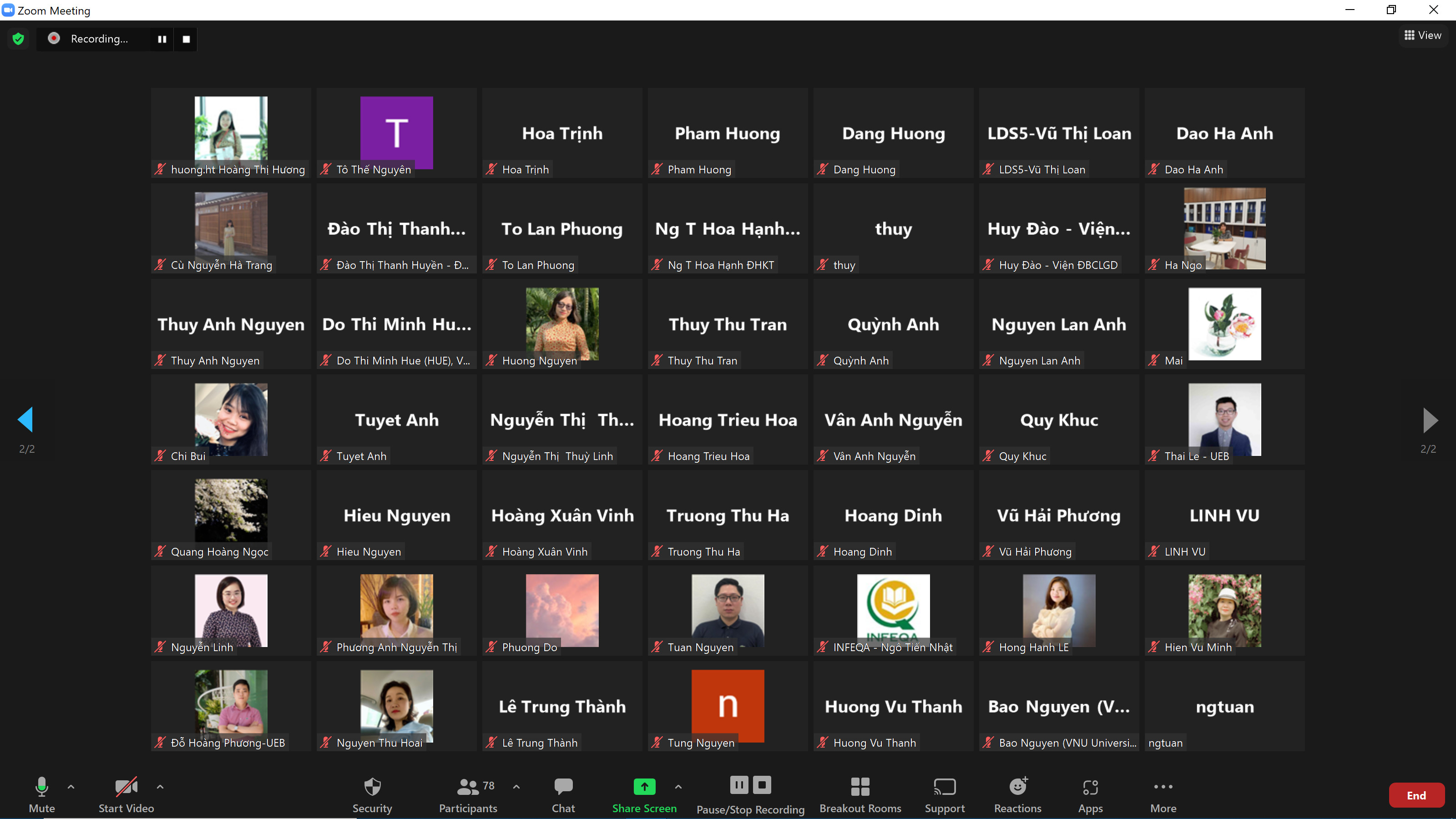Click Ha Ngo participant photo
This screenshot has width=1456, height=819.
1224,228
